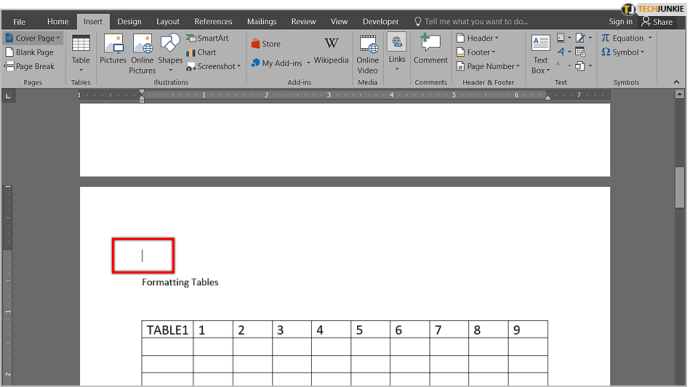The image size is (690, 387).
Task: Insert a SmartArt graphic
Action: 207,38
